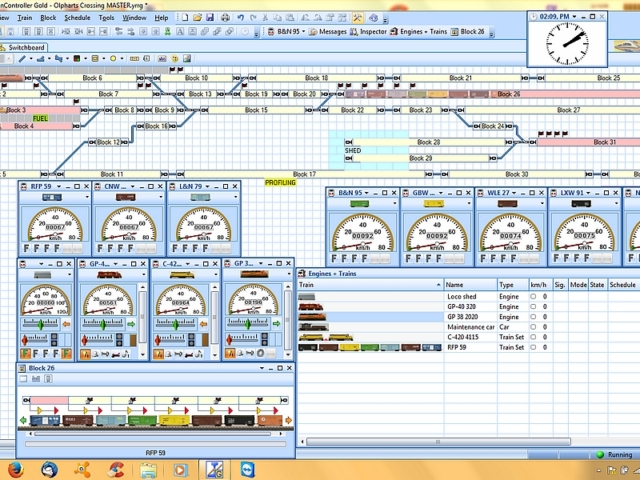640x480 pixels.
Task: Paste with the clipboard icon
Action: [290, 18]
